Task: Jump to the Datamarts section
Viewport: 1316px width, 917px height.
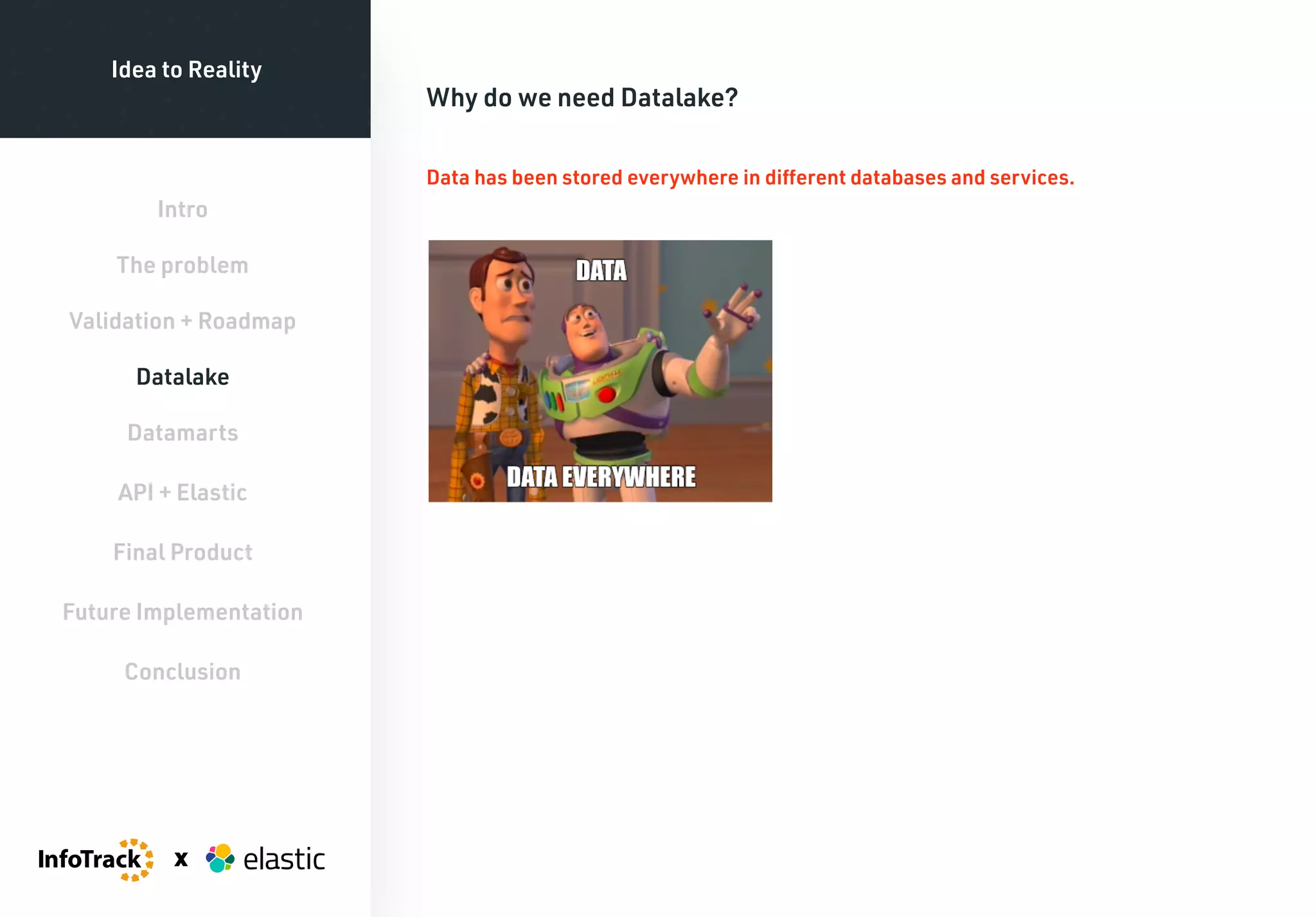Action: (x=182, y=433)
